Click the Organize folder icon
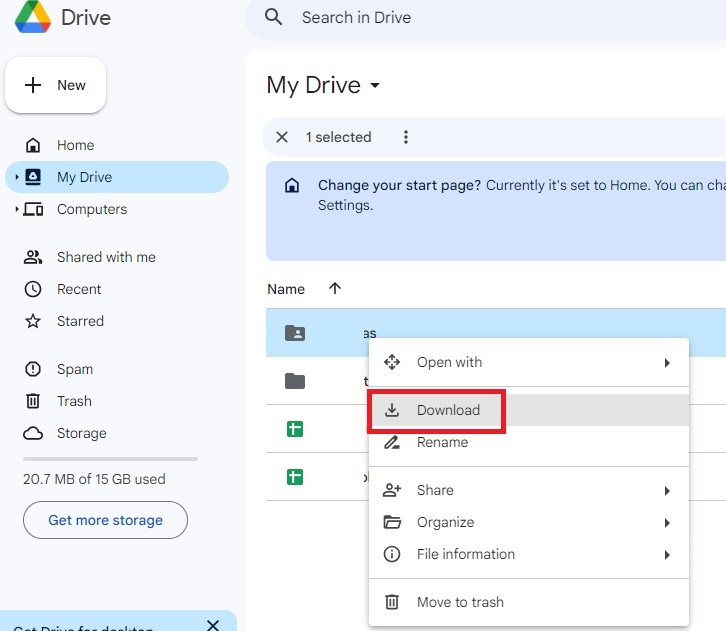Viewport: 726px width, 631px height. click(x=392, y=522)
